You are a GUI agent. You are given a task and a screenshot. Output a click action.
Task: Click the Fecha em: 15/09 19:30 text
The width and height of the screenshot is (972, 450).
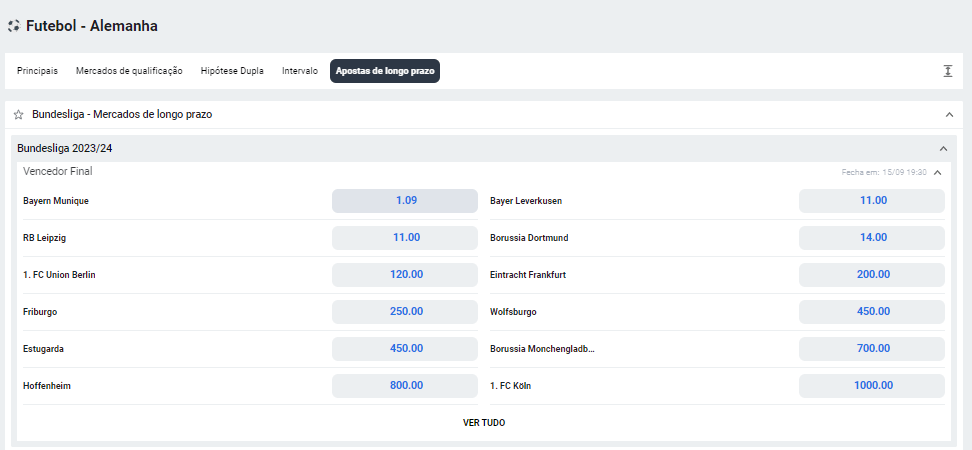coord(884,172)
